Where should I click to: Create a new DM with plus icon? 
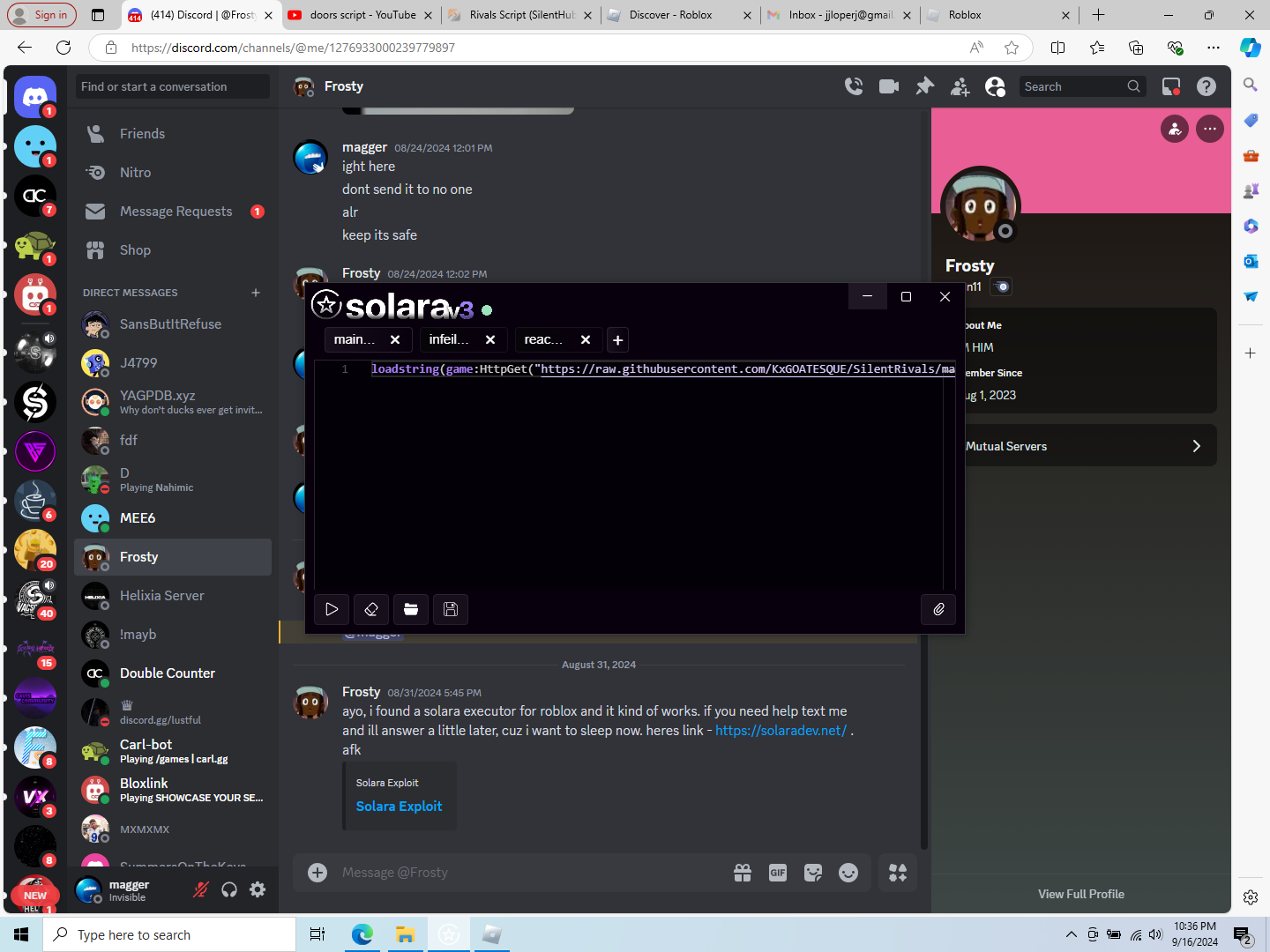coord(256,293)
